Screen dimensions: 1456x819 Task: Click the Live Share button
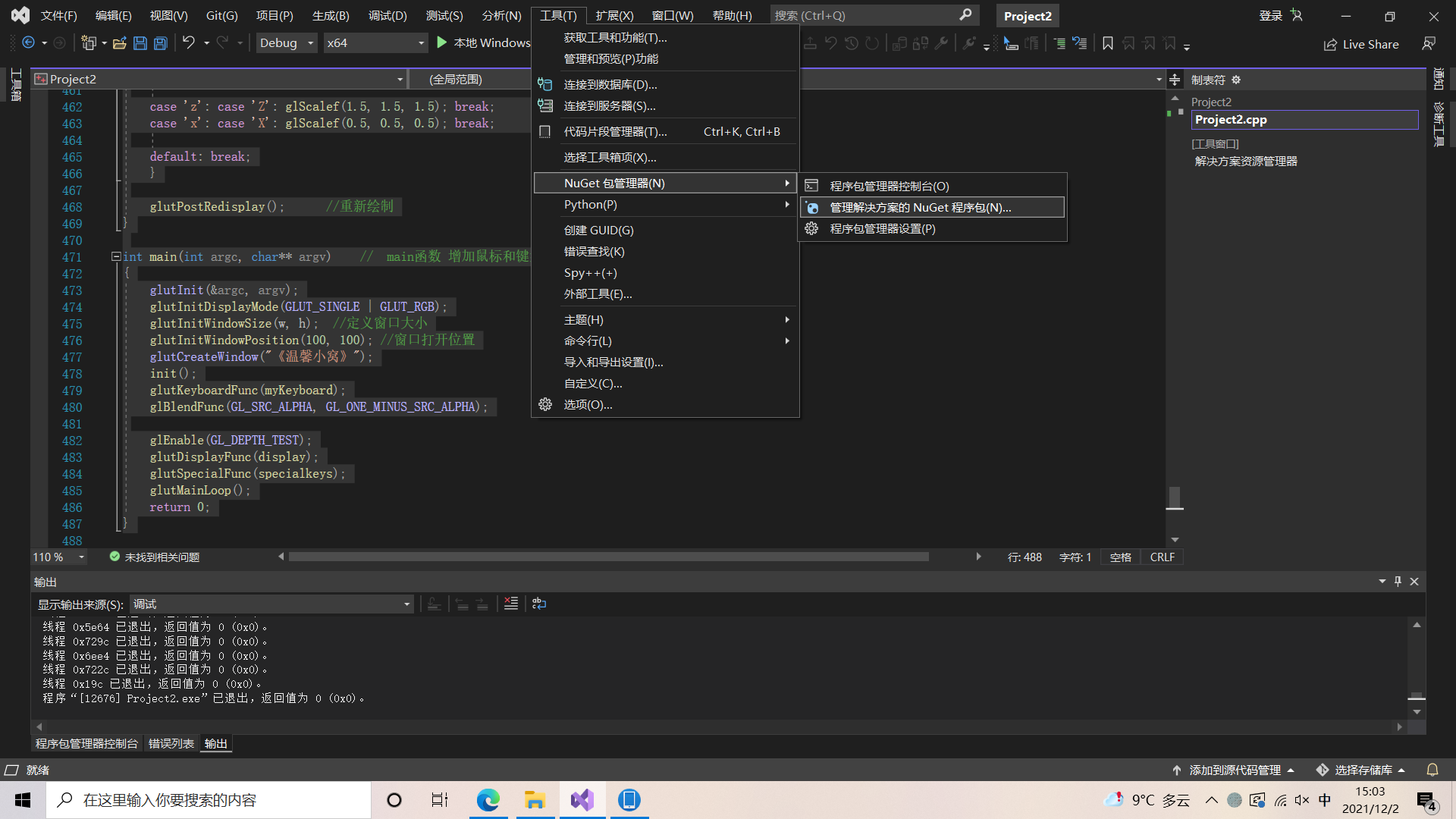coord(1361,44)
